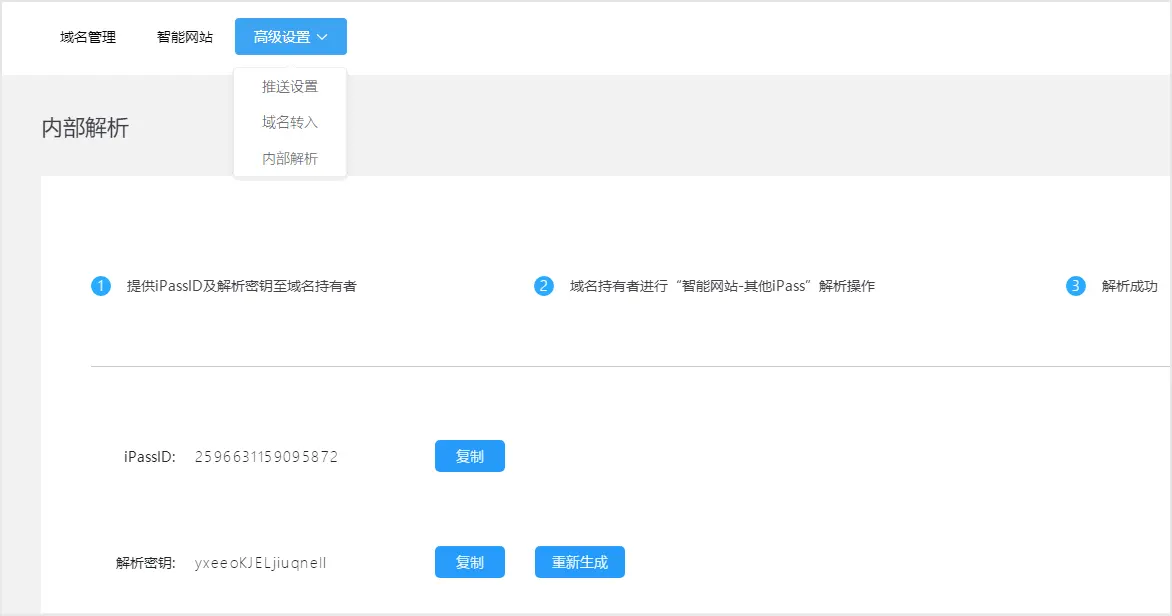1172x616 pixels.
Task: Click the step 3 circle icon
Action: [1076, 286]
